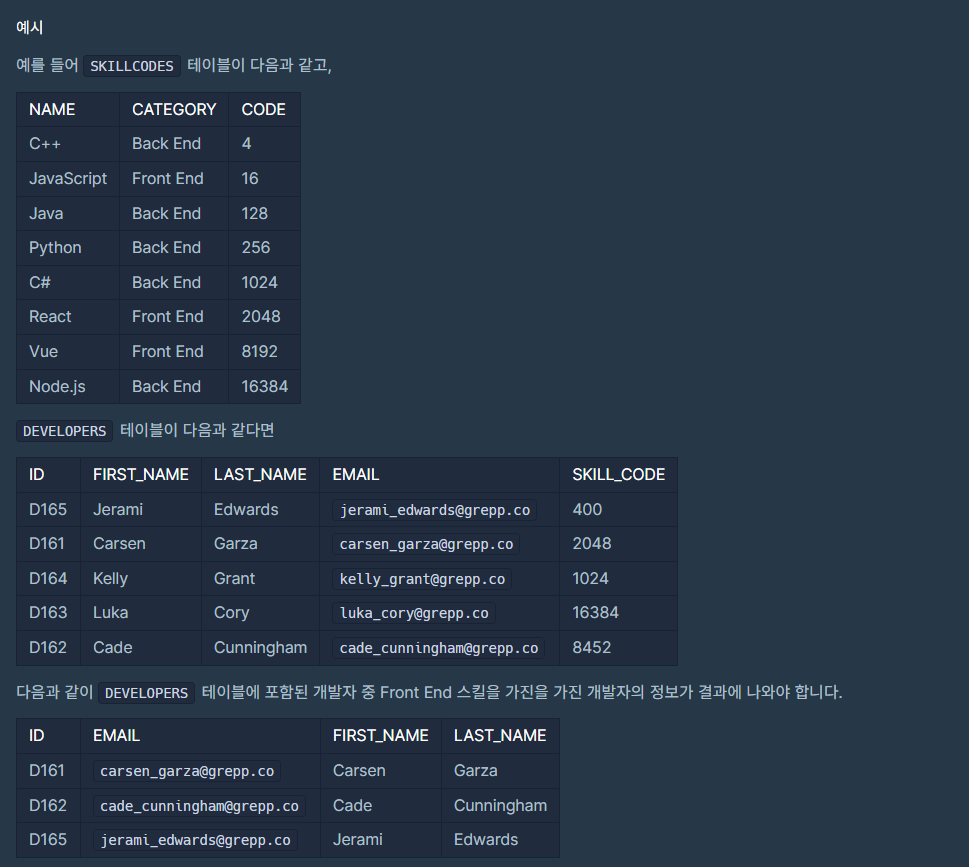Click D165 in the result table

point(48,840)
